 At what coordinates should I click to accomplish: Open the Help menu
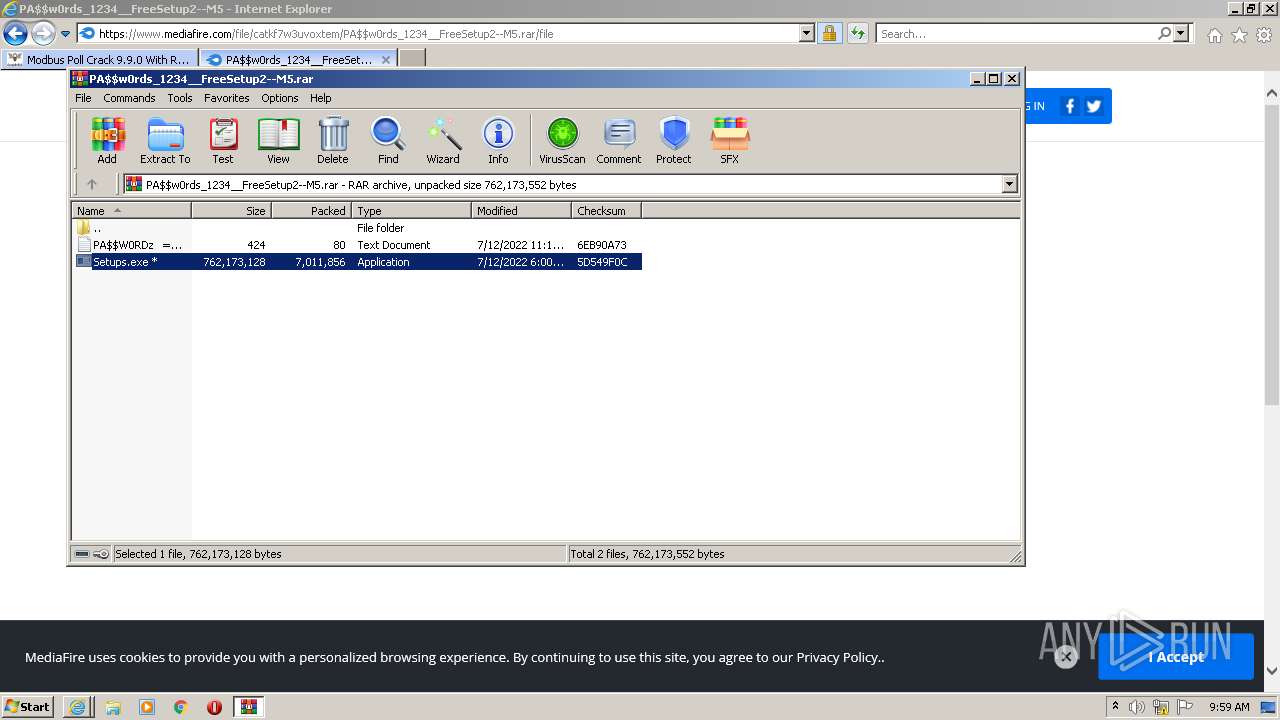[x=321, y=98]
